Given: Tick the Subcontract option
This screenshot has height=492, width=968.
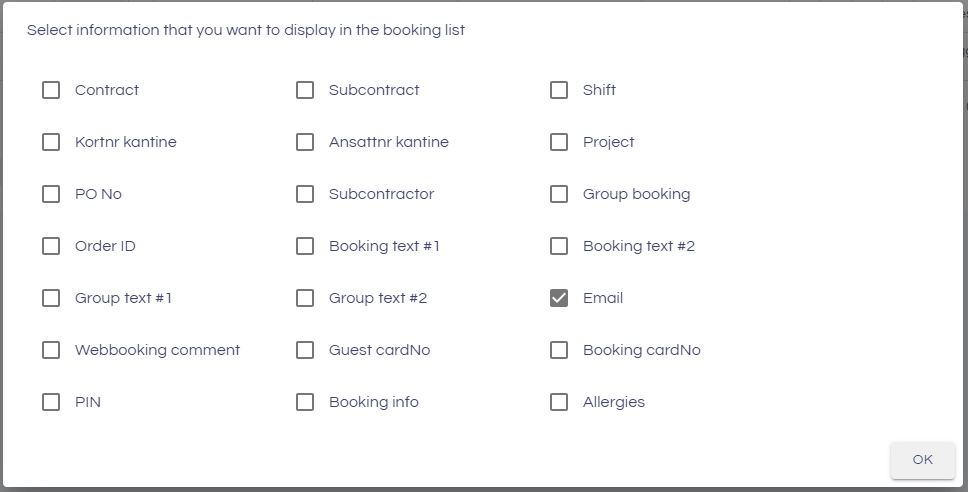Looking at the screenshot, I should point(305,90).
